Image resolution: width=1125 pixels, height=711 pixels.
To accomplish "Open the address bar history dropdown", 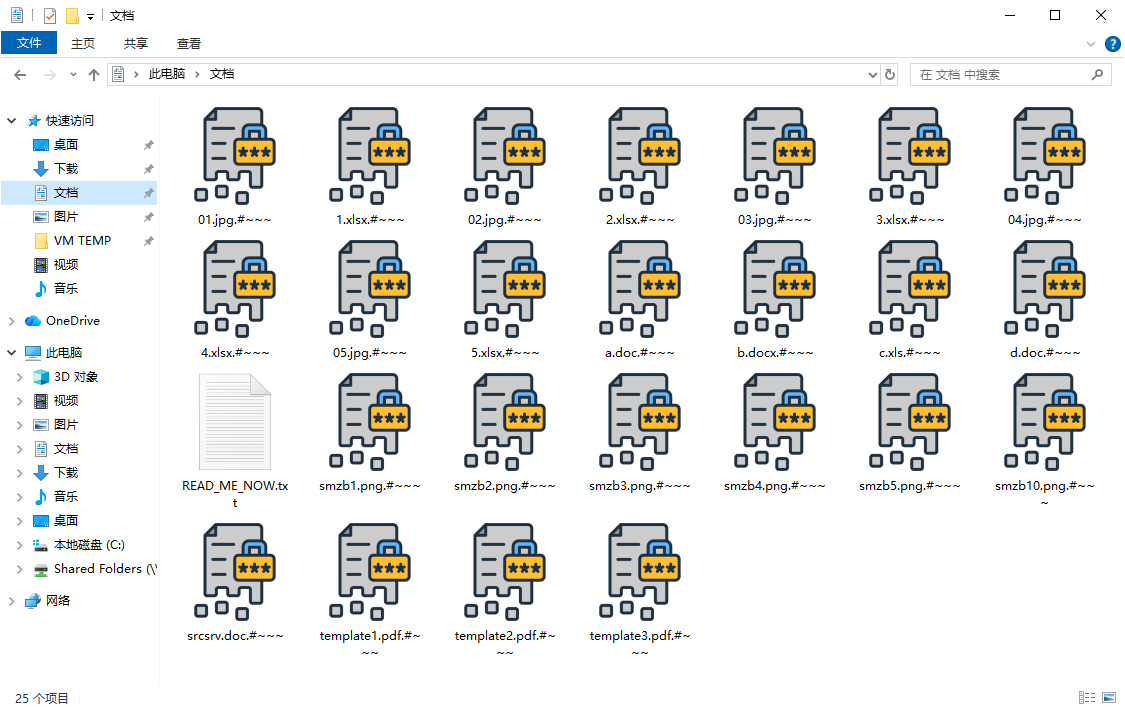I will (873, 74).
